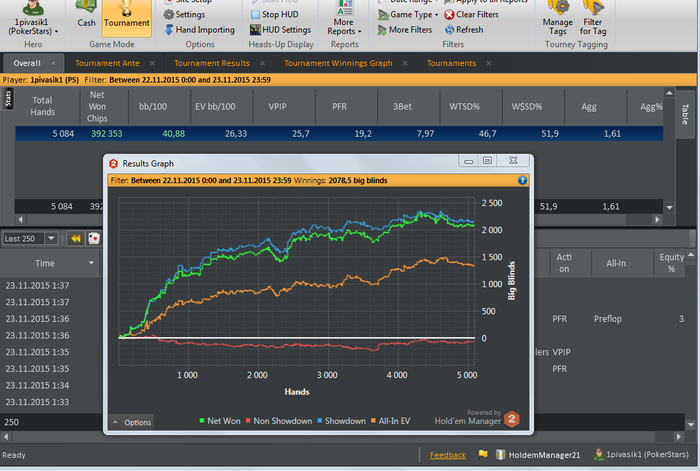Close the Tournament Winnings Graph tab

tap(405, 63)
